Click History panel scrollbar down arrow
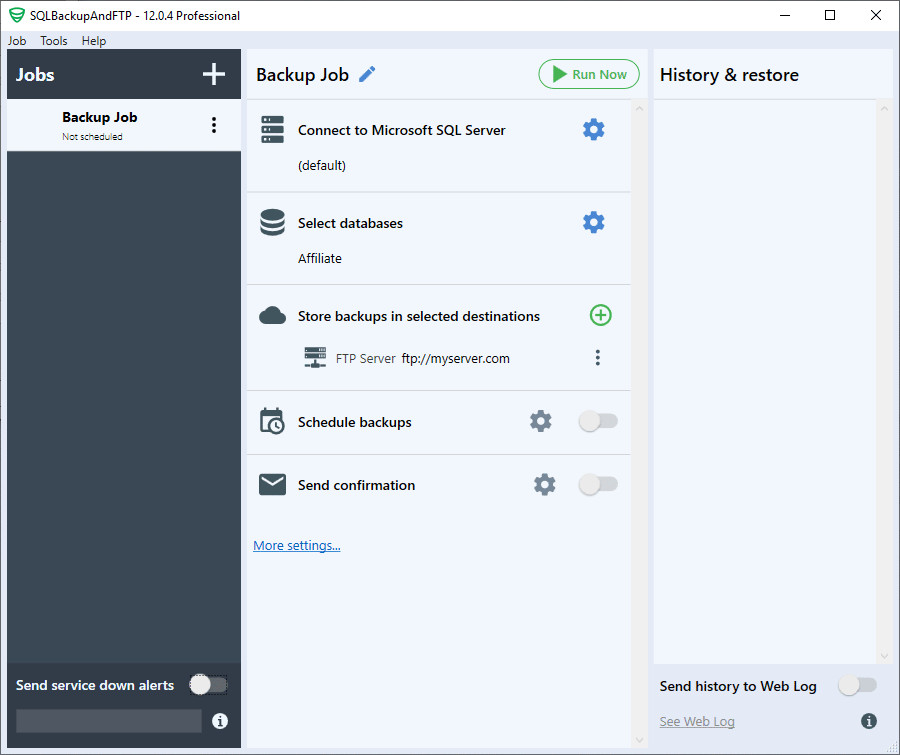Image resolution: width=900 pixels, height=755 pixels. pos(884,656)
